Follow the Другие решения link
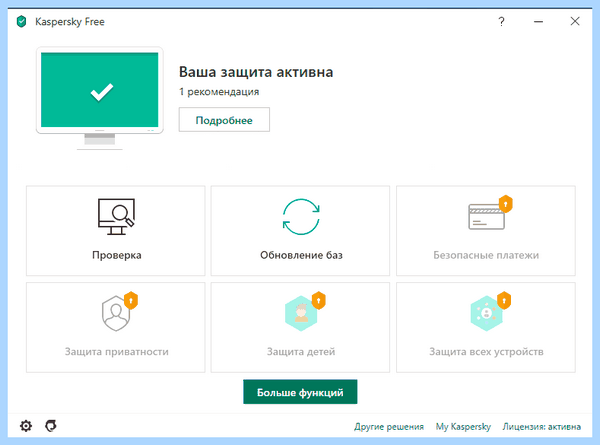 point(389,427)
